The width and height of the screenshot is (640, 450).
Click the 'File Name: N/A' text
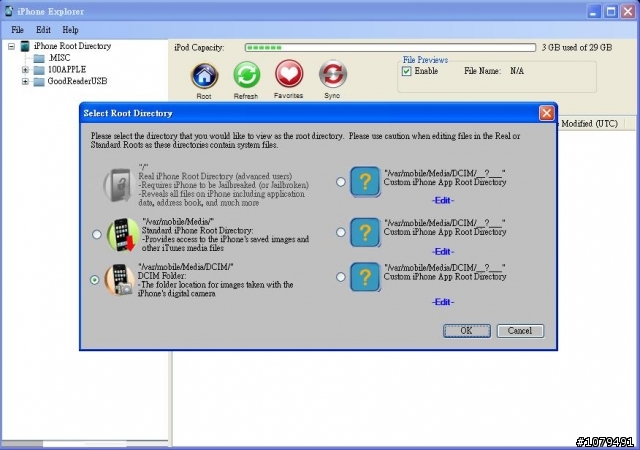pyautogui.click(x=494, y=71)
